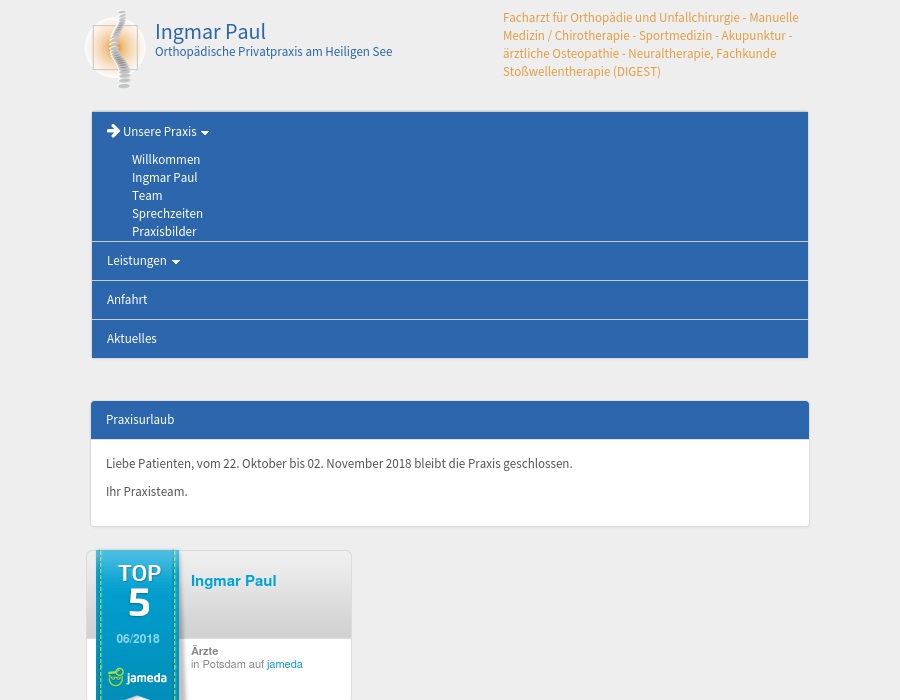Click the Praxisurlaub panel header
The image size is (900, 700).
[x=140, y=419]
